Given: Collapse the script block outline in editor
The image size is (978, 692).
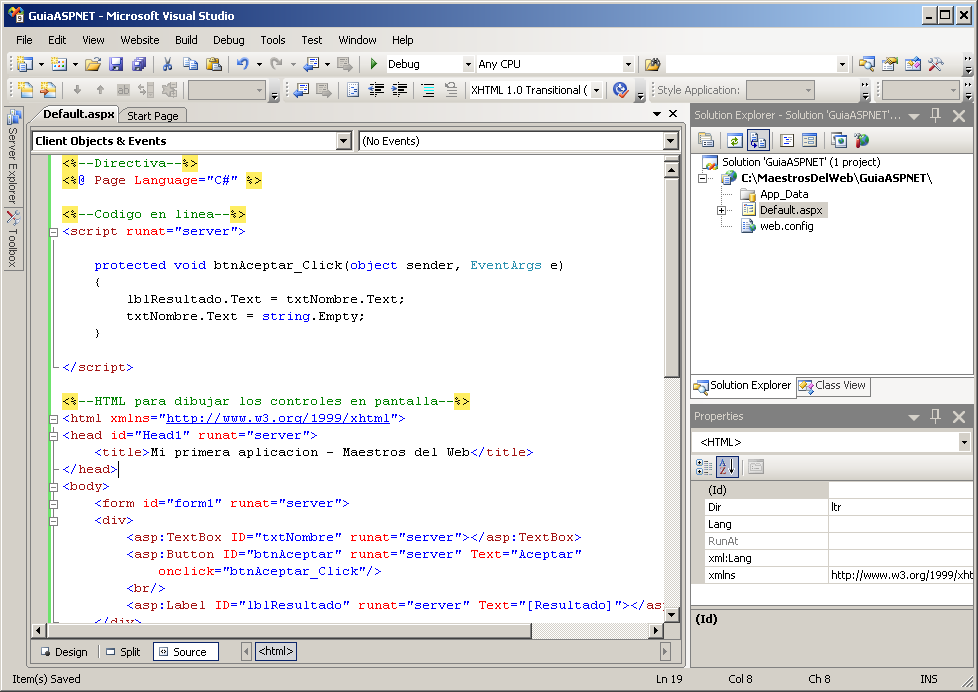Looking at the screenshot, I should click(x=54, y=232).
